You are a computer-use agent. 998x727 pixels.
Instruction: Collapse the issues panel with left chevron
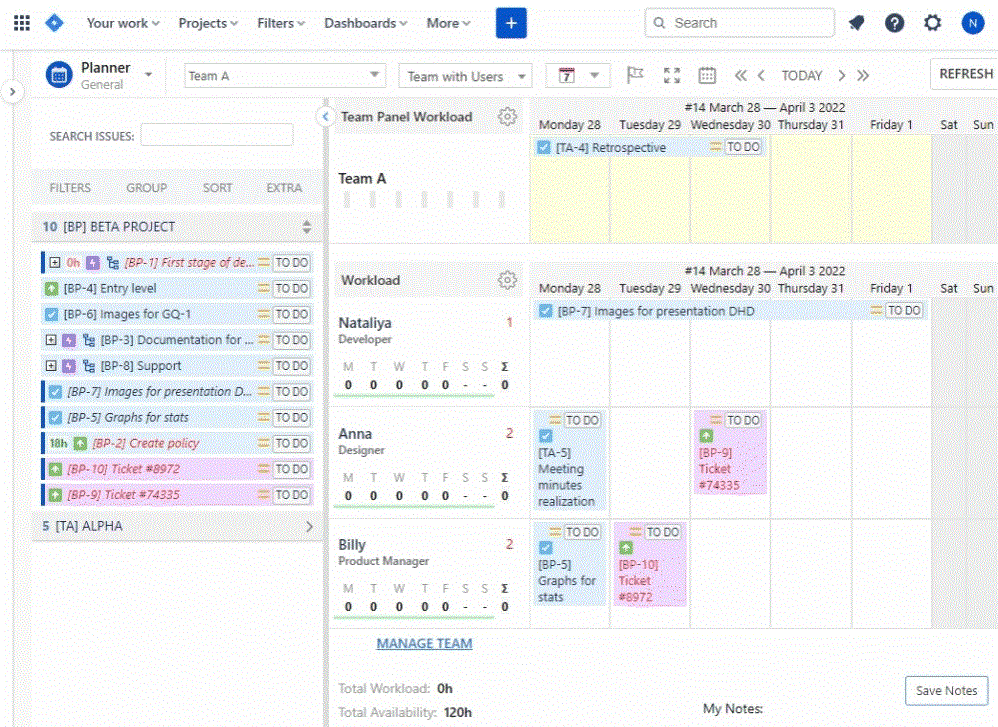tap(325, 116)
